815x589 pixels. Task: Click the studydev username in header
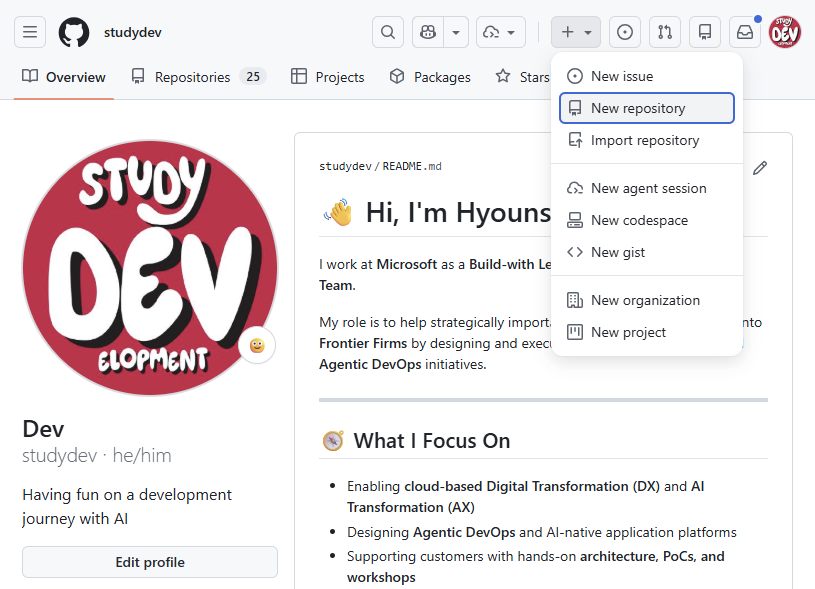(x=133, y=32)
